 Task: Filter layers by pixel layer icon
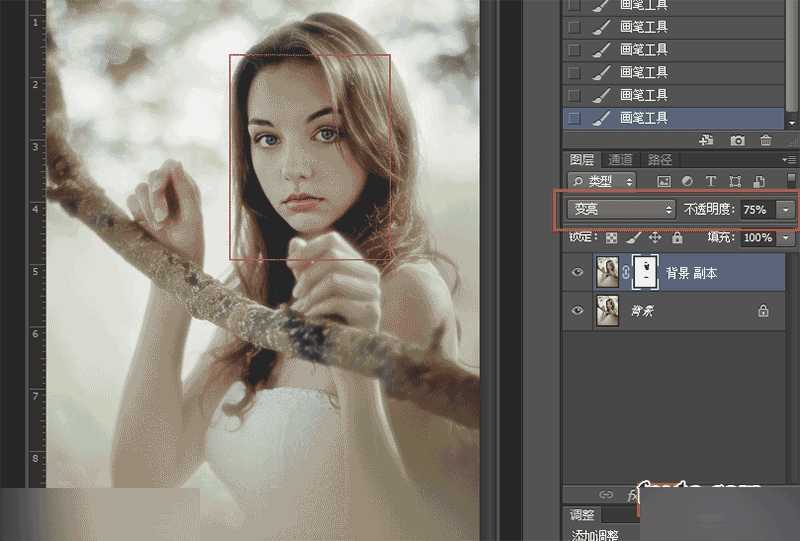coord(664,181)
